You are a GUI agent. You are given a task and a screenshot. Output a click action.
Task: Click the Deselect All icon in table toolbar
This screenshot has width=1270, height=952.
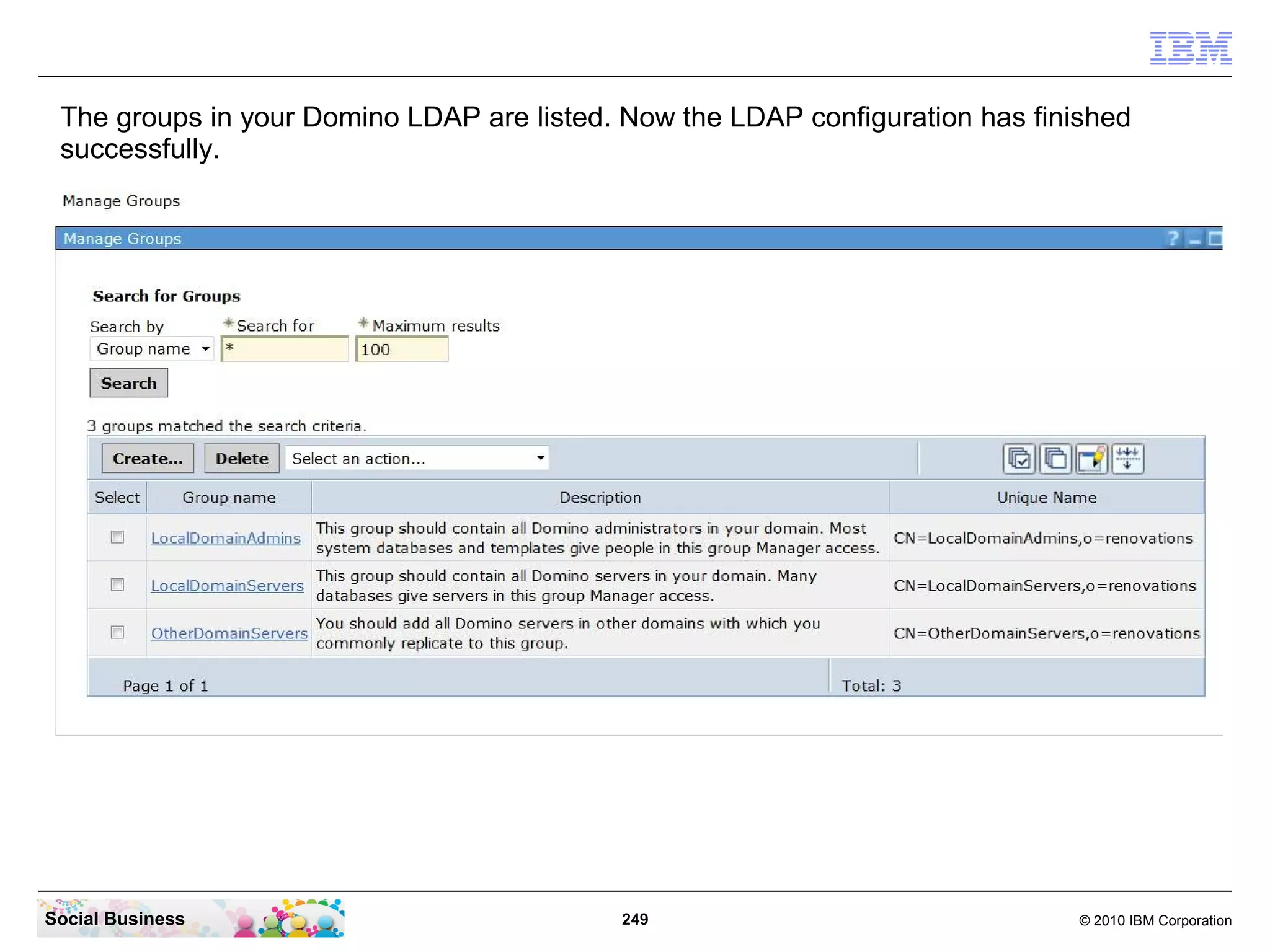tap(1055, 459)
